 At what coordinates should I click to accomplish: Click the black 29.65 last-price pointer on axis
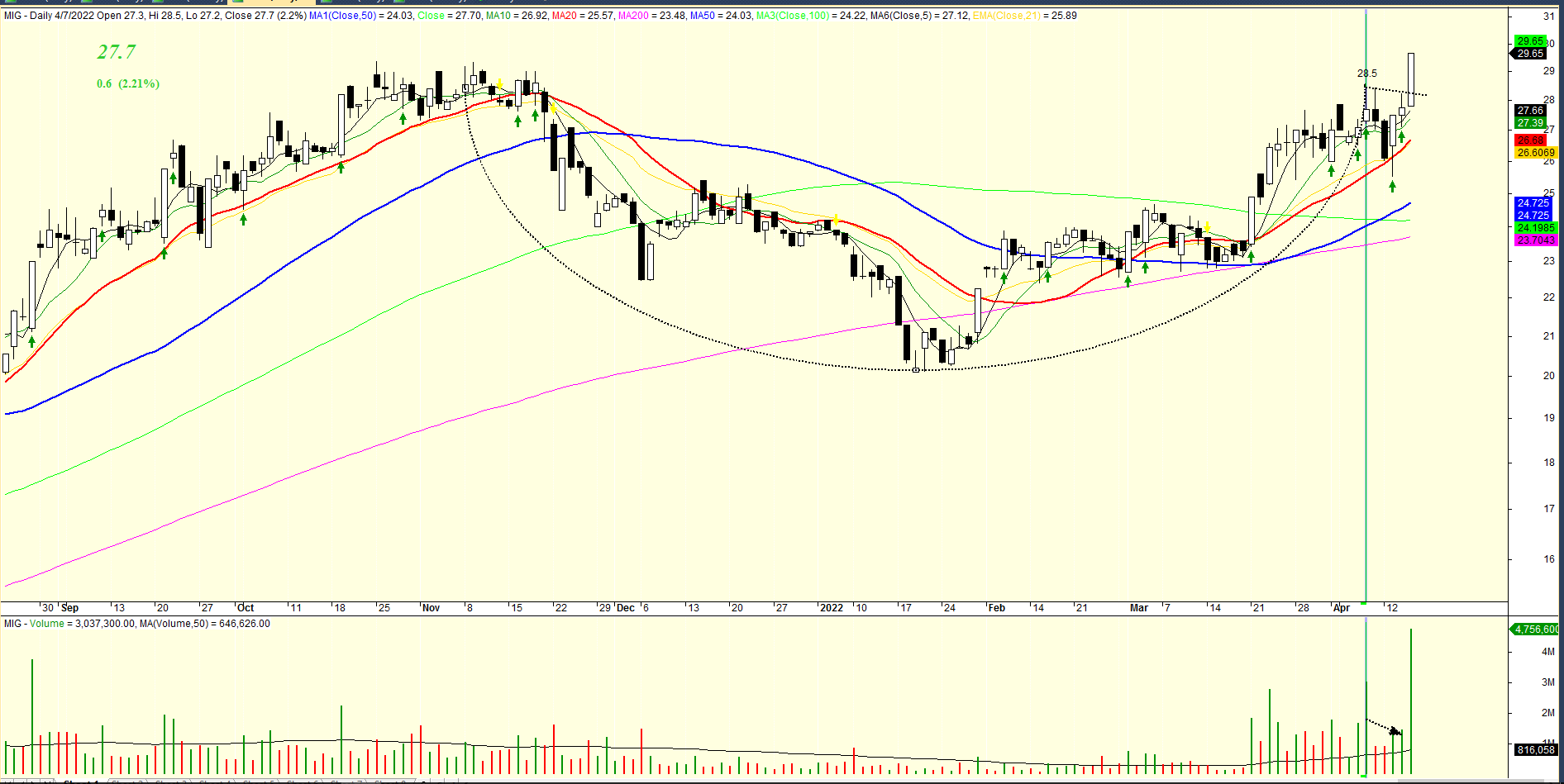click(x=1529, y=54)
